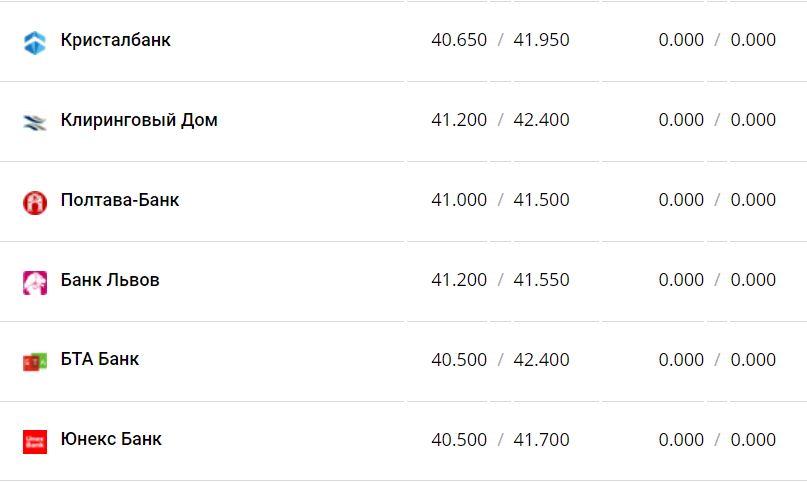Image resolution: width=807 pixels, height=483 pixels.
Task: Click the Банк Львов pink logo icon
Action: (35, 282)
